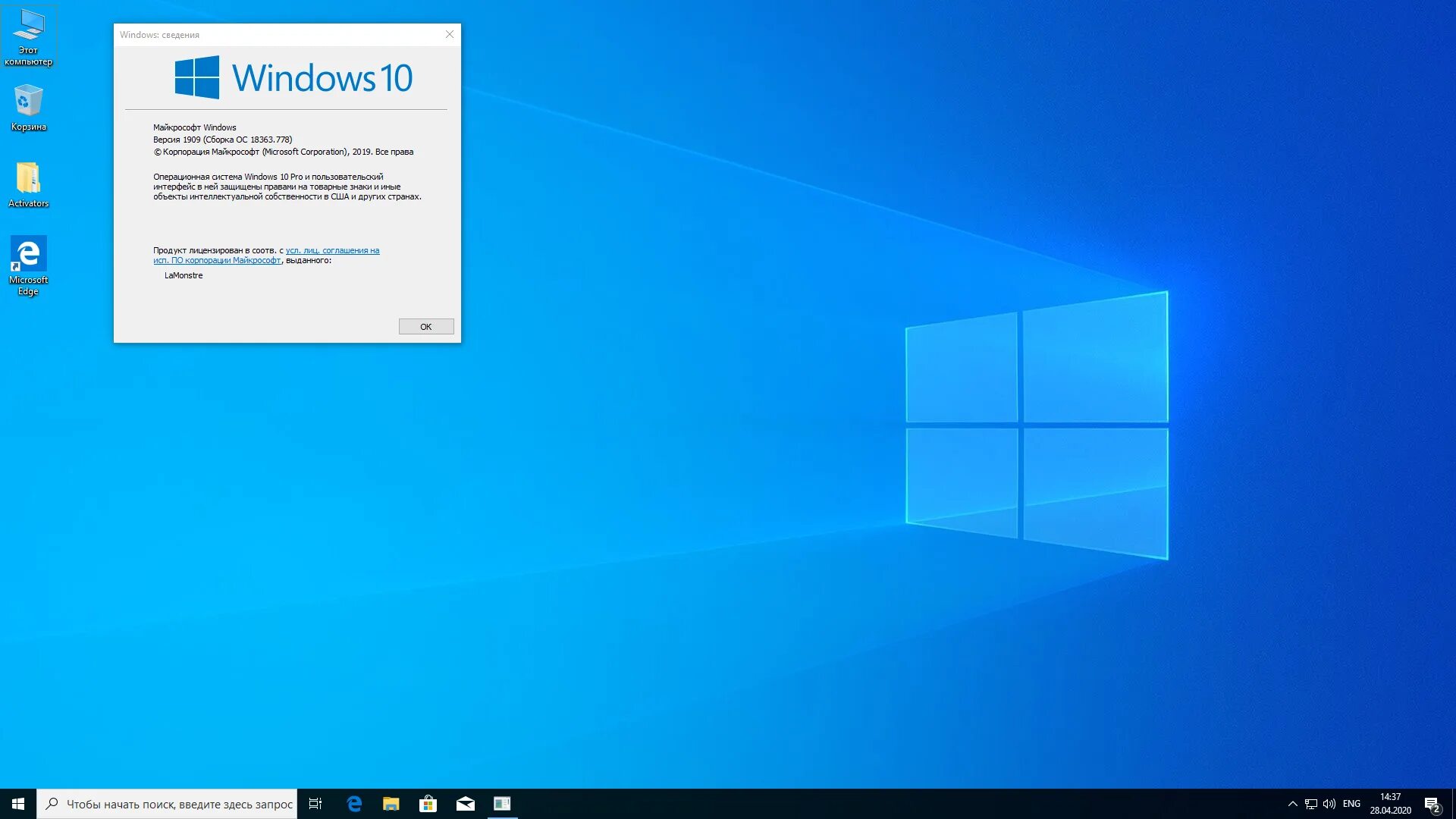Launch Edge from the taskbar
The height and width of the screenshot is (819, 1456).
coord(354,804)
